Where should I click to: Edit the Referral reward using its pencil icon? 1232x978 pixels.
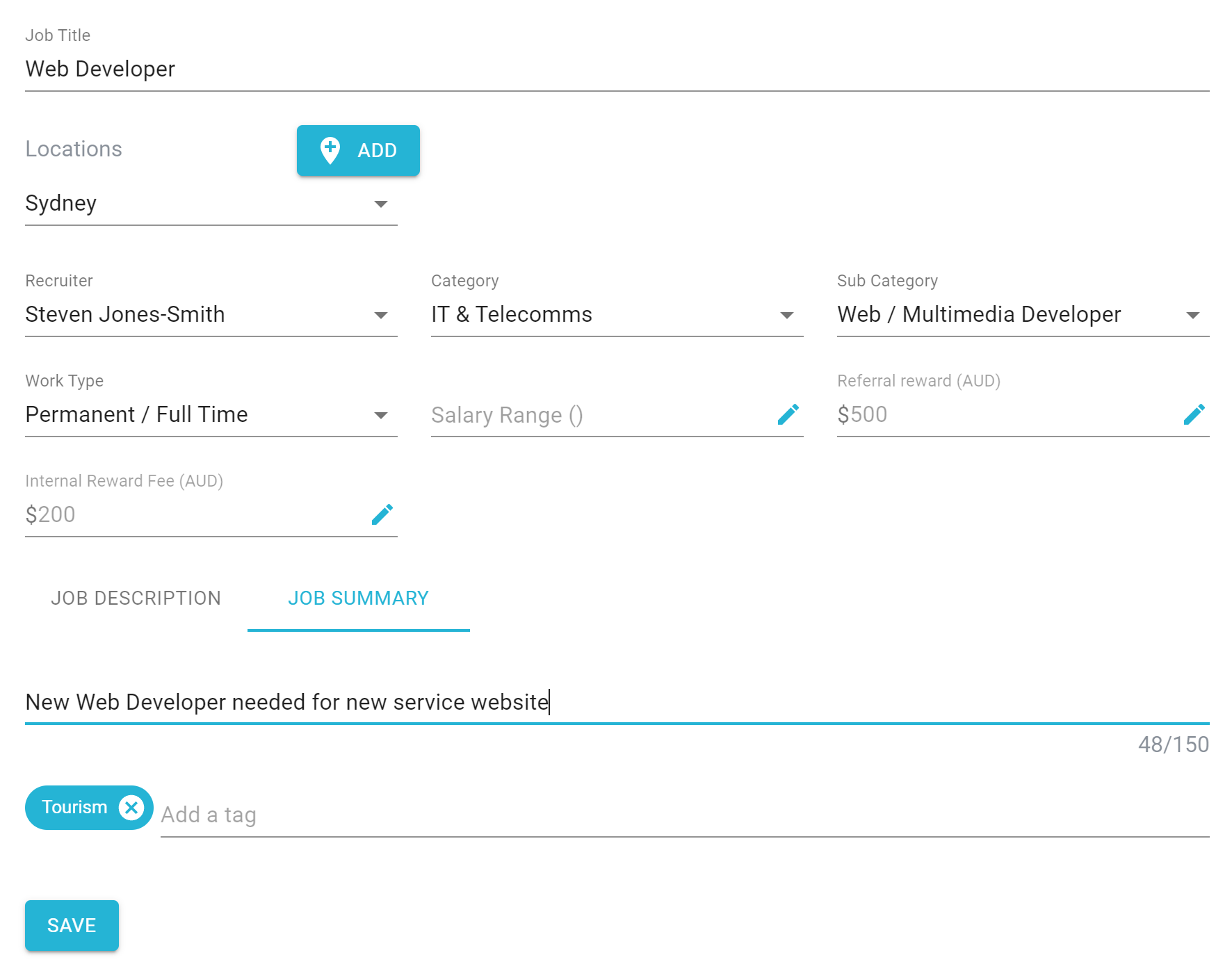point(1194,414)
